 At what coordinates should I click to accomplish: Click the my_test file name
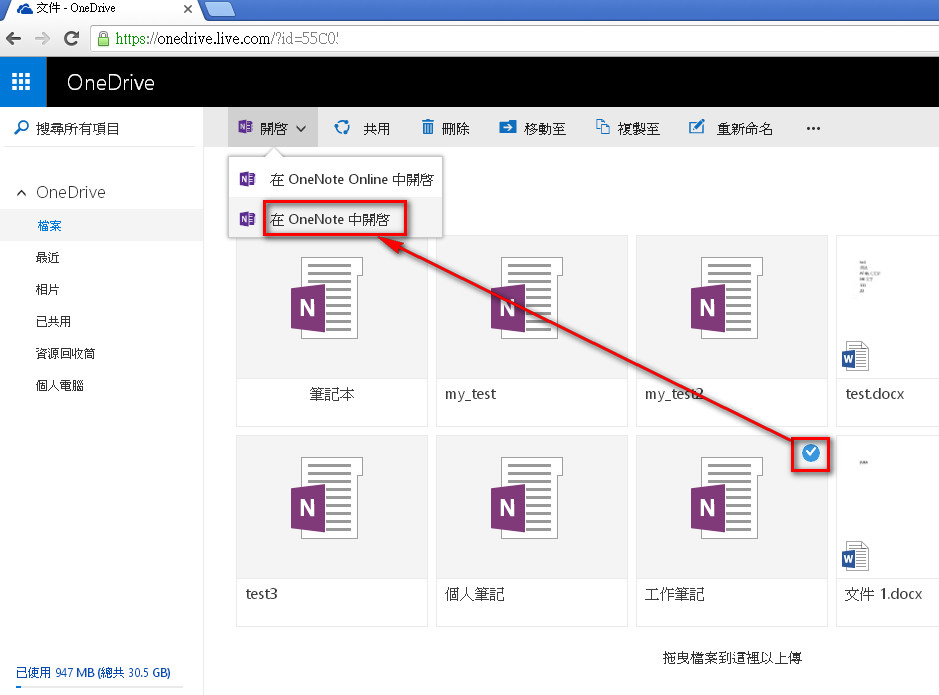click(471, 394)
